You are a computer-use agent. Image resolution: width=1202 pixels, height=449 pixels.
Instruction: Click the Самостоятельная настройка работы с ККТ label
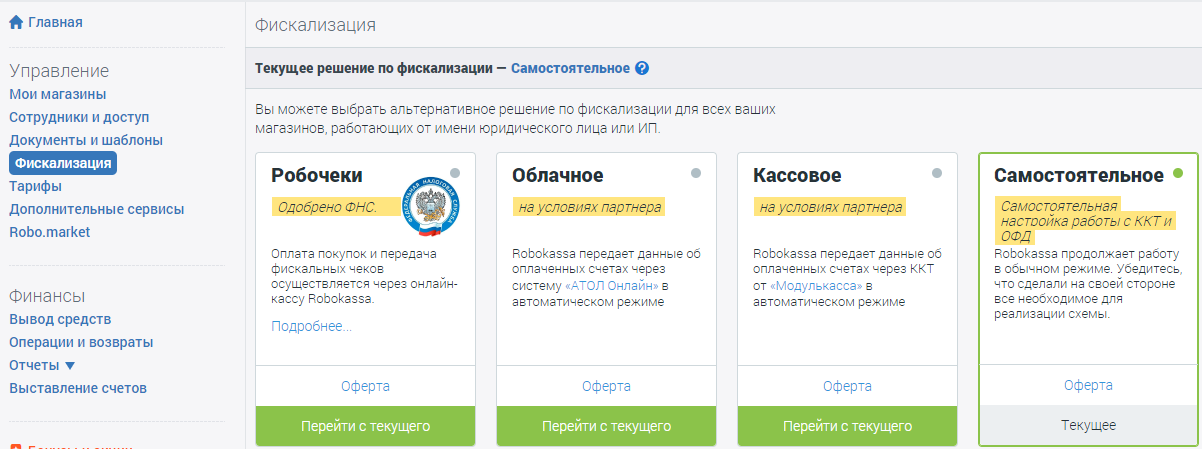click(x=1086, y=221)
